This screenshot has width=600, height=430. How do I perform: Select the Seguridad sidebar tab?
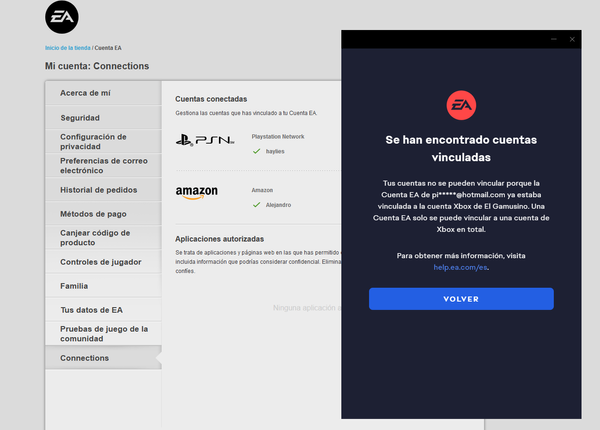coord(80,117)
